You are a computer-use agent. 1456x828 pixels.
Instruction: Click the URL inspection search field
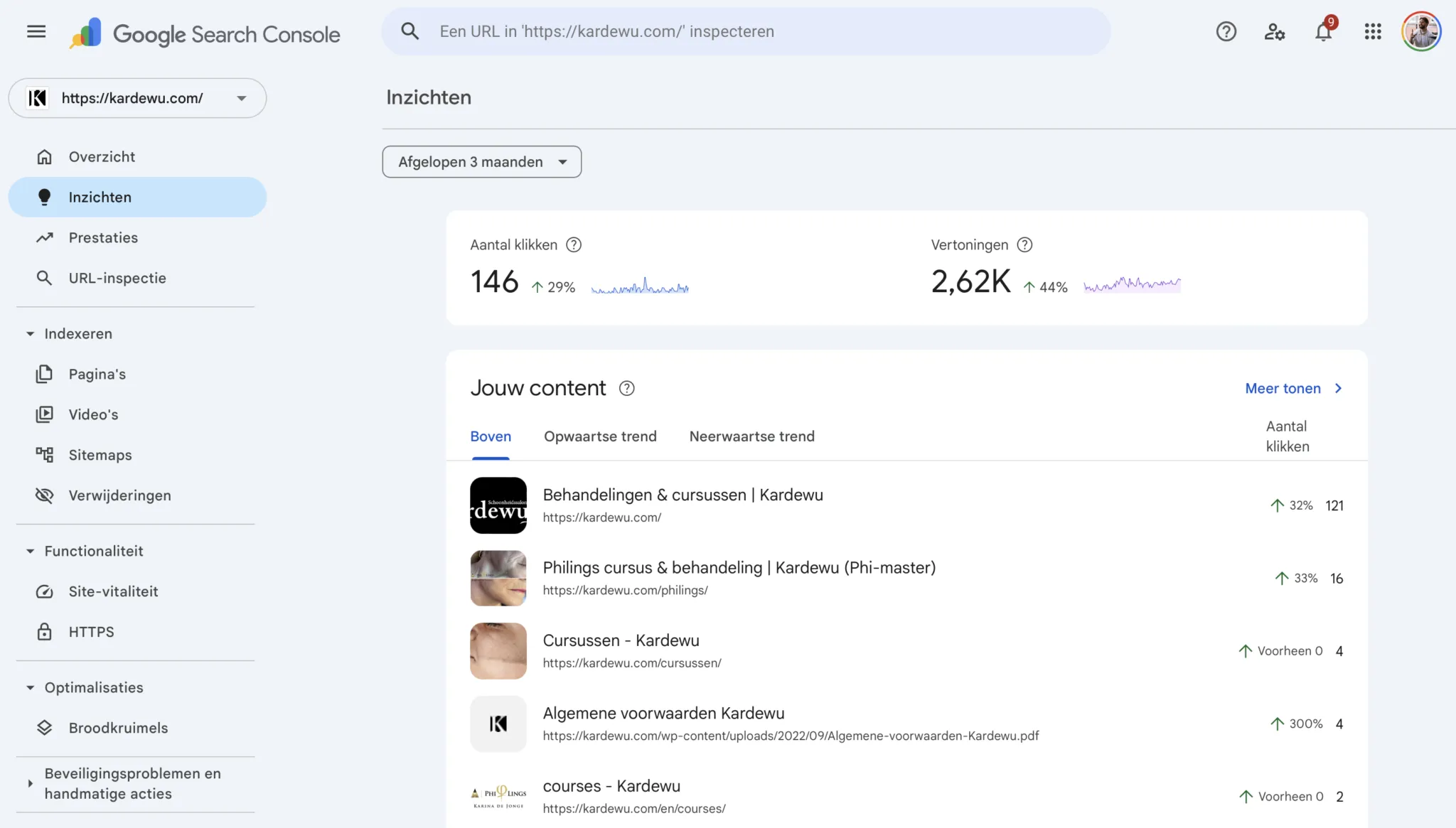pyautogui.click(x=746, y=31)
